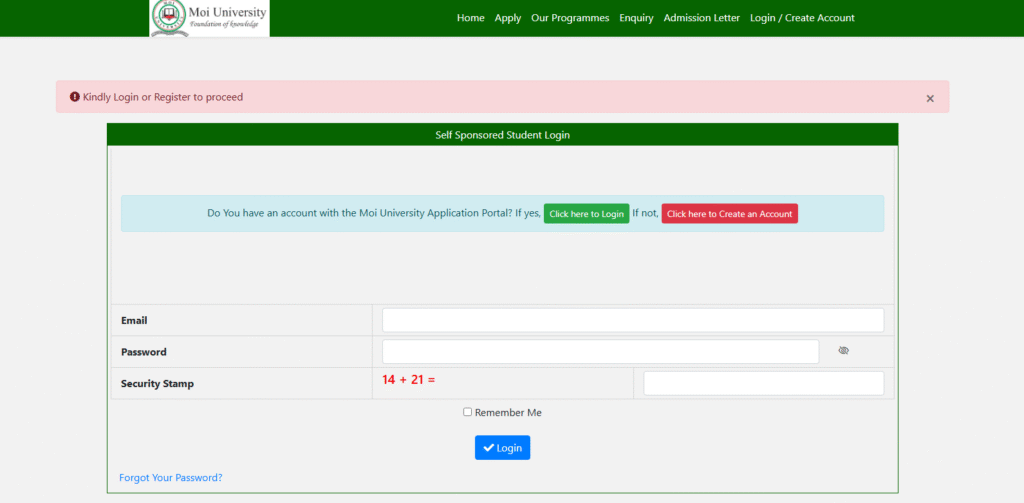Toggle password visibility eye icon

point(843,351)
